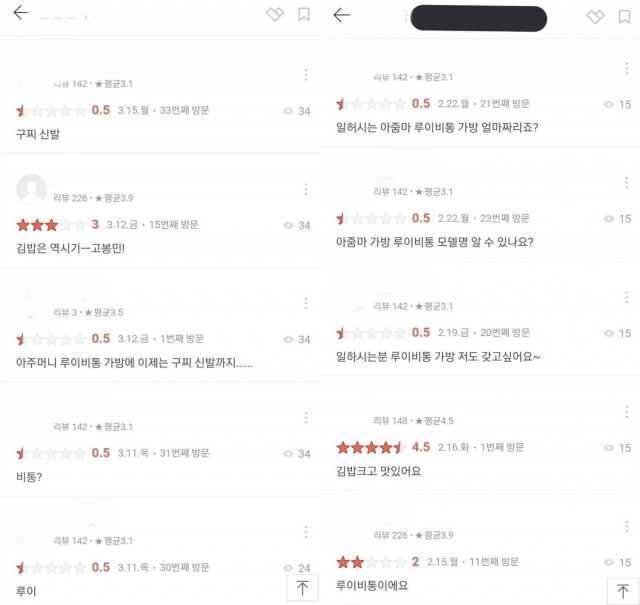Tap the heart icon in right header

(x=595, y=17)
